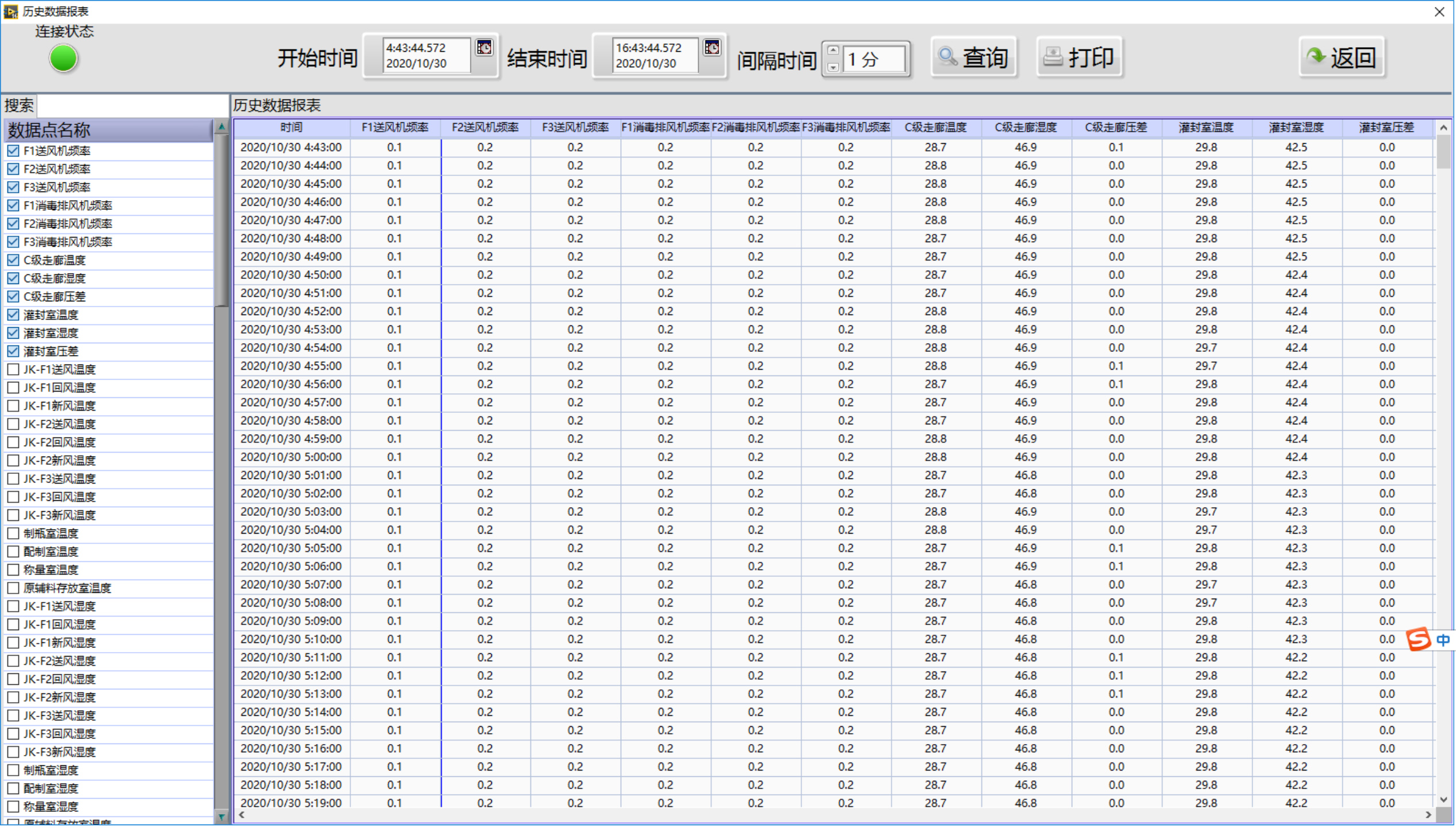Click the 查询 query button
The width and height of the screenshot is (1456, 828).
973,57
